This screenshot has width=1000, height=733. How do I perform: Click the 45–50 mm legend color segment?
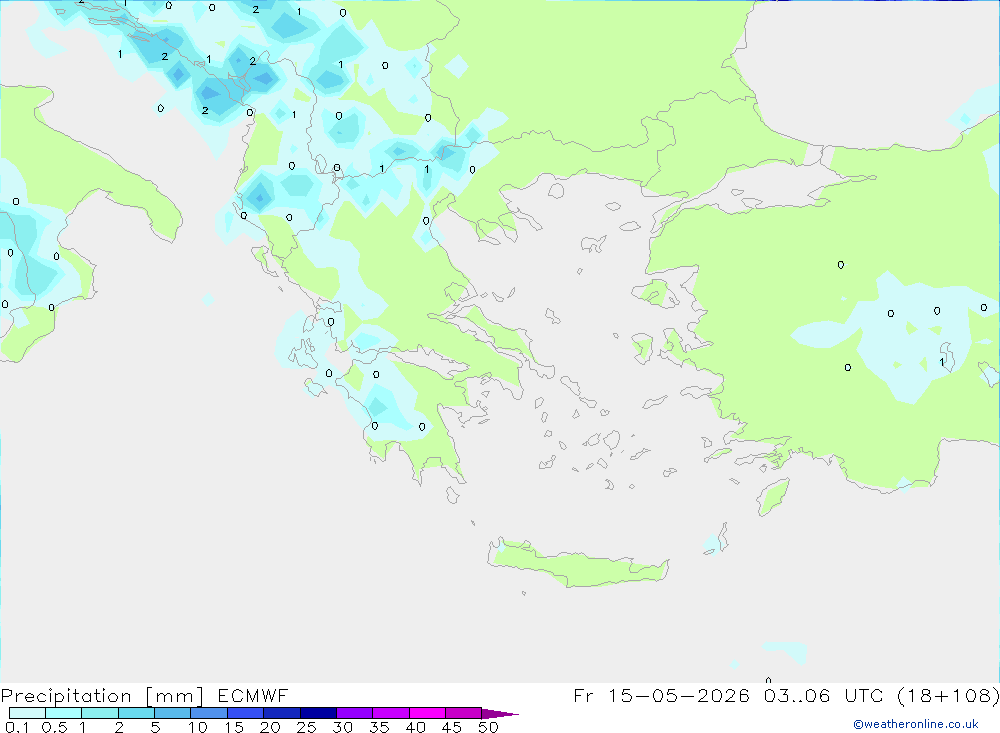(x=464, y=713)
